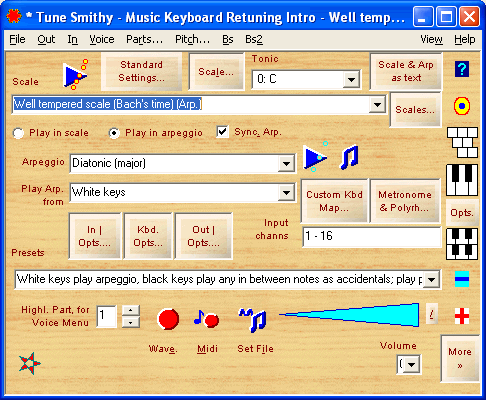
Task: Open the Bs menu
Action: (x=228, y=39)
